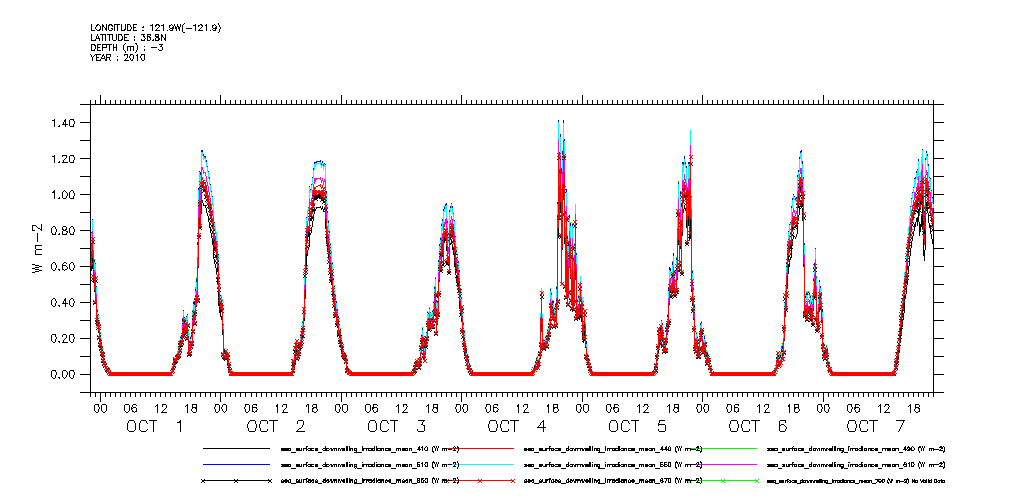Click the 0.40 y-axis tick label
The image size is (1009, 504).
coord(64,303)
